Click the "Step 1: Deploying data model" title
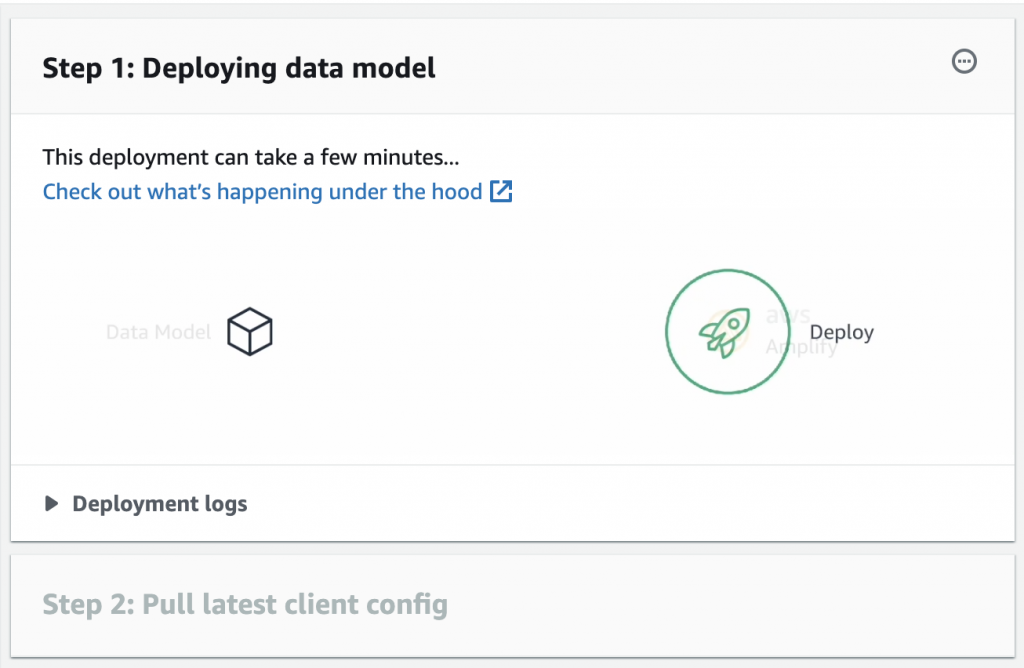The width and height of the screenshot is (1024, 668). pyautogui.click(x=239, y=68)
